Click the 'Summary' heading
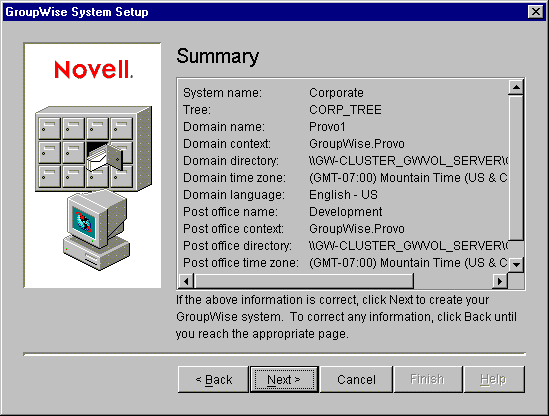The width and height of the screenshot is (549, 416). click(217, 56)
